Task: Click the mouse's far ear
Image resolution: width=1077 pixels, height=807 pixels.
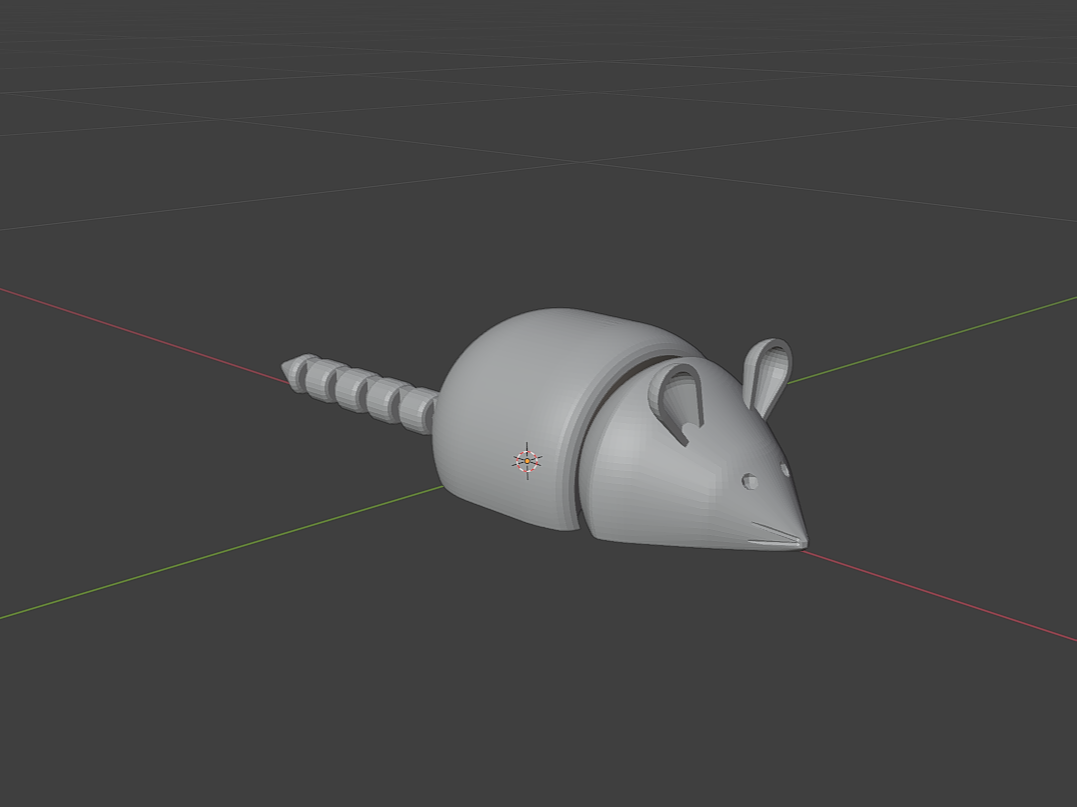Action: pos(767,376)
